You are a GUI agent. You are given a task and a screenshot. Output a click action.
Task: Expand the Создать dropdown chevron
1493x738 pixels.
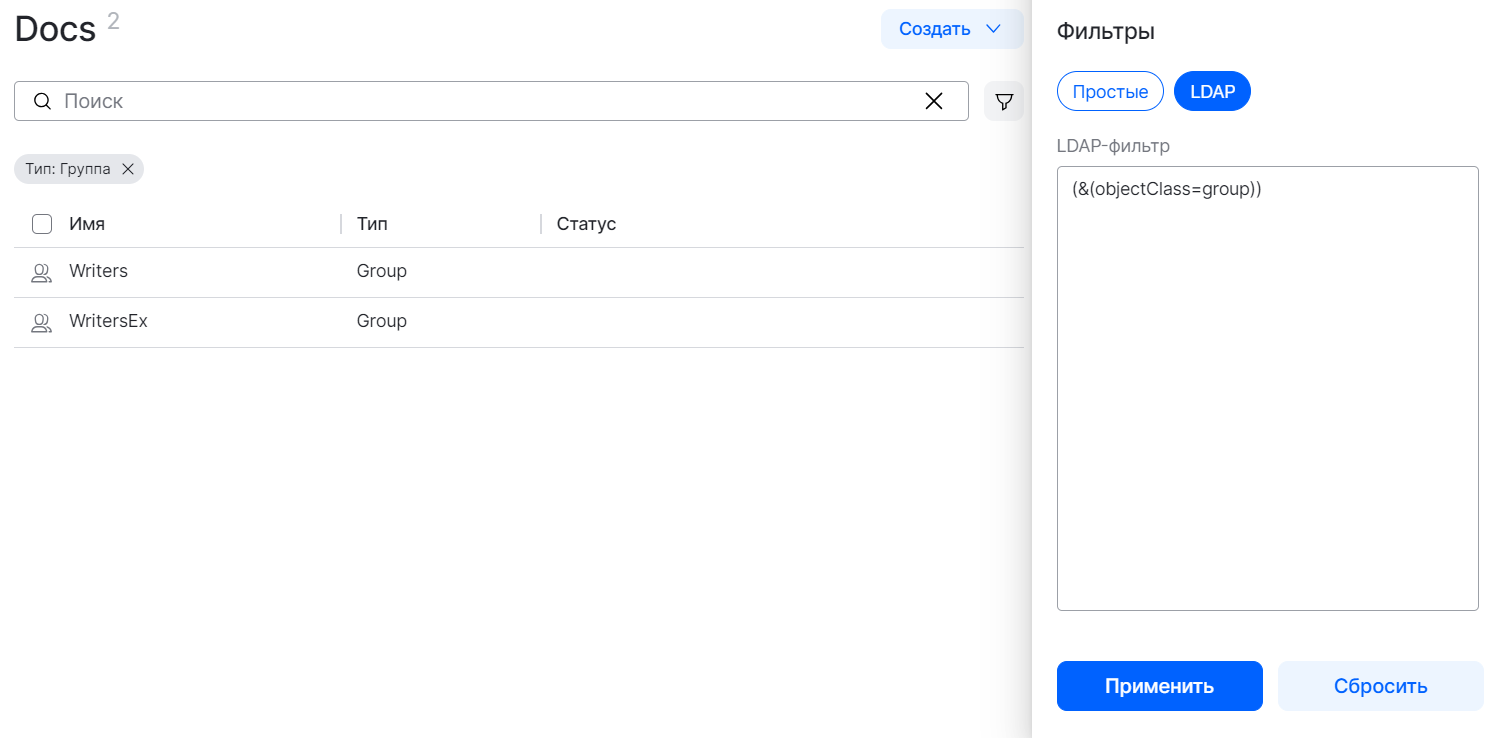(994, 29)
